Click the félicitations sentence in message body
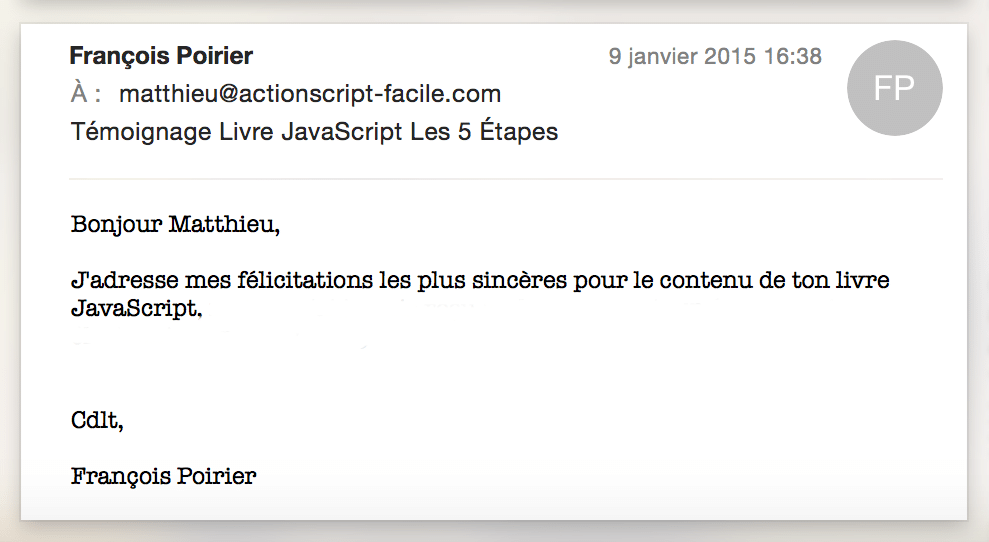The image size is (989, 542). pos(480,294)
